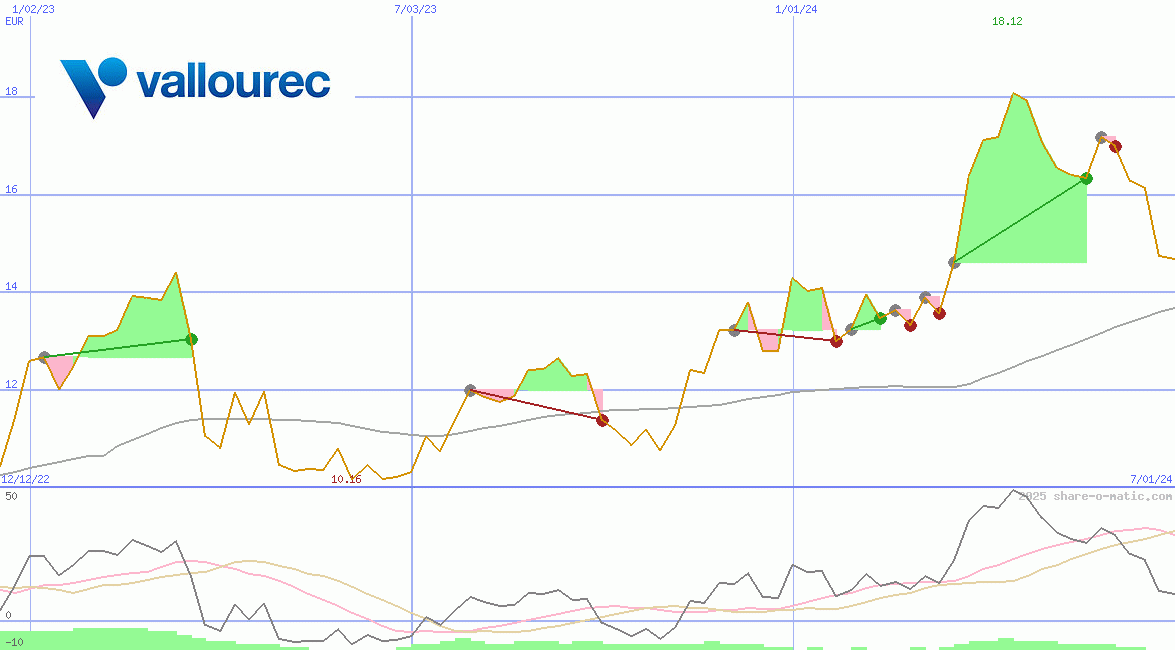Click the 7/01/24 end date label
Screen dimensions: 1175x650
point(1151,479)
